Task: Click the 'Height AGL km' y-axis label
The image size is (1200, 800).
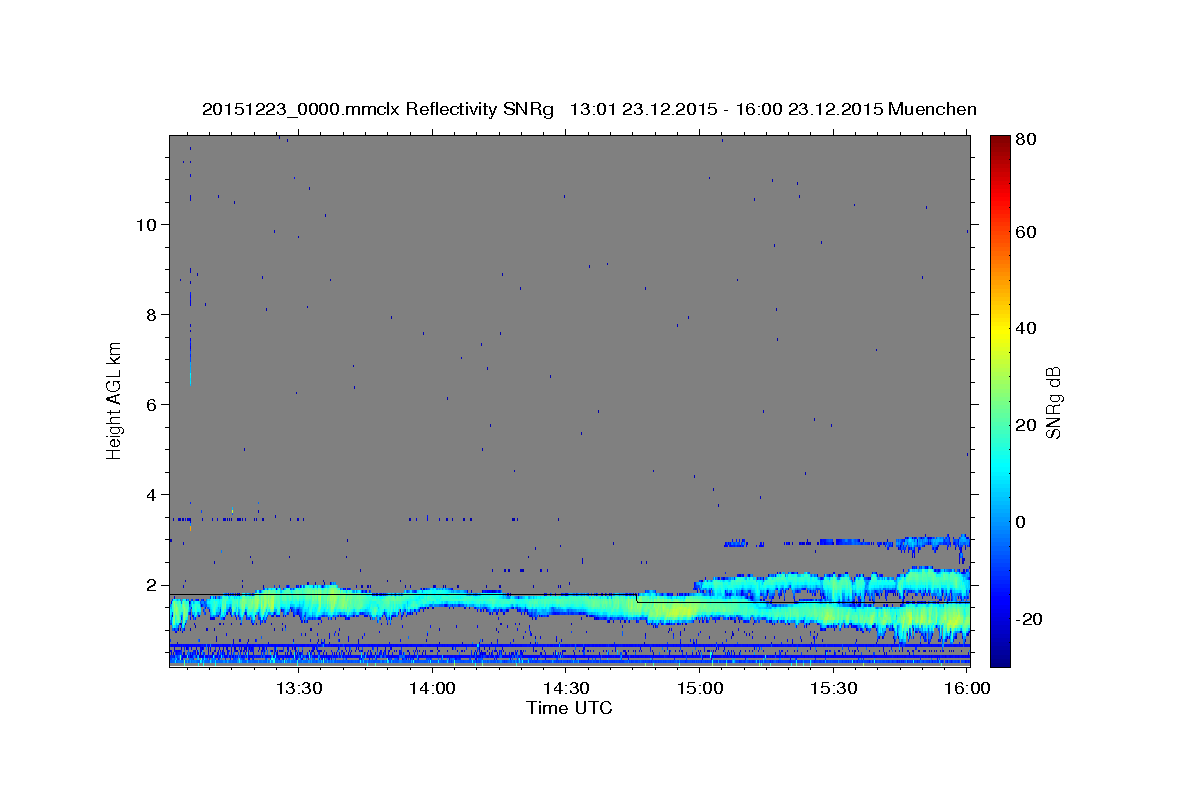Action: tap(115, 402)
